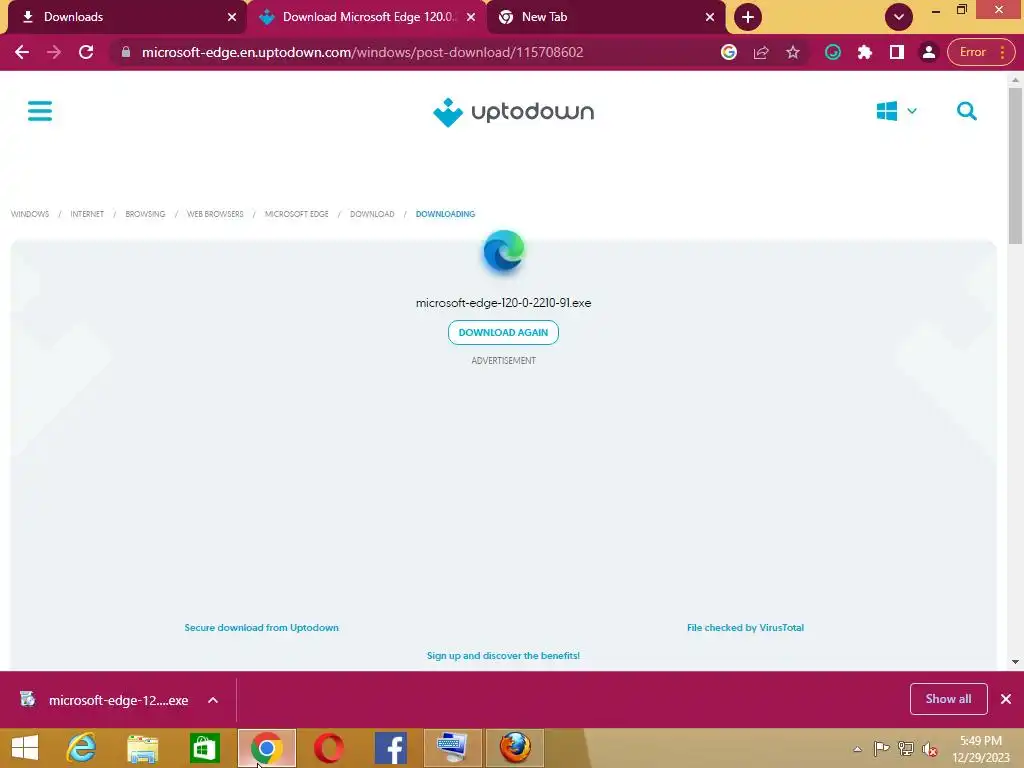Viewport: 1024px width, 768px height.
Task: Launch Opera from taskbar
Action: pyautogui.click(x=328, y=748)
